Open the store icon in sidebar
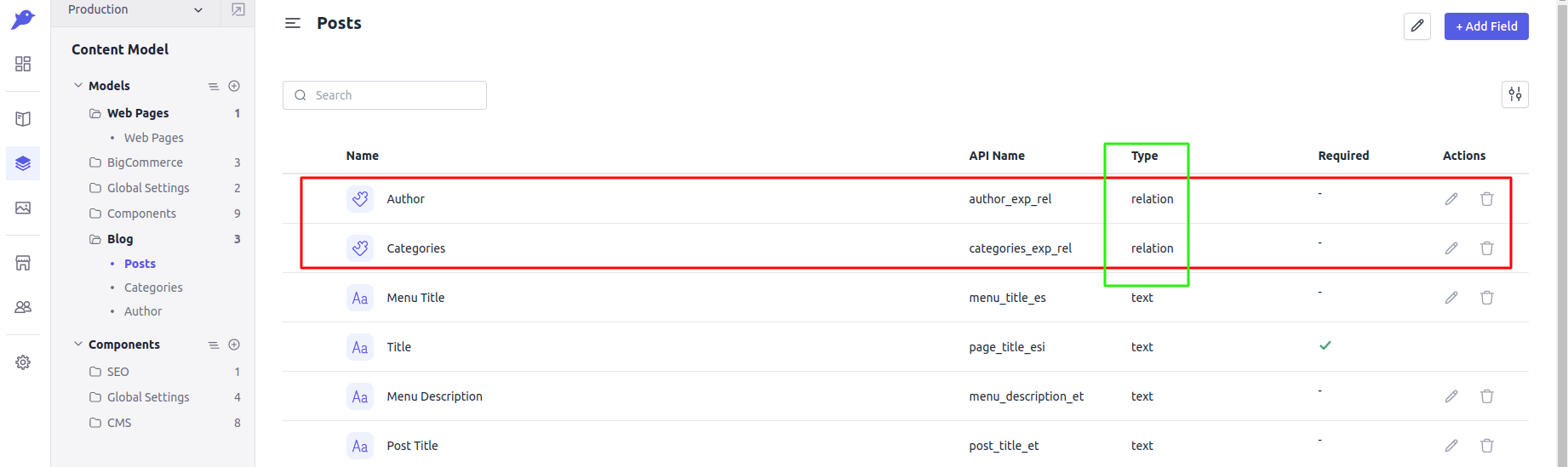The height and width of the screenshot is (467, 1568). (23, 263)
